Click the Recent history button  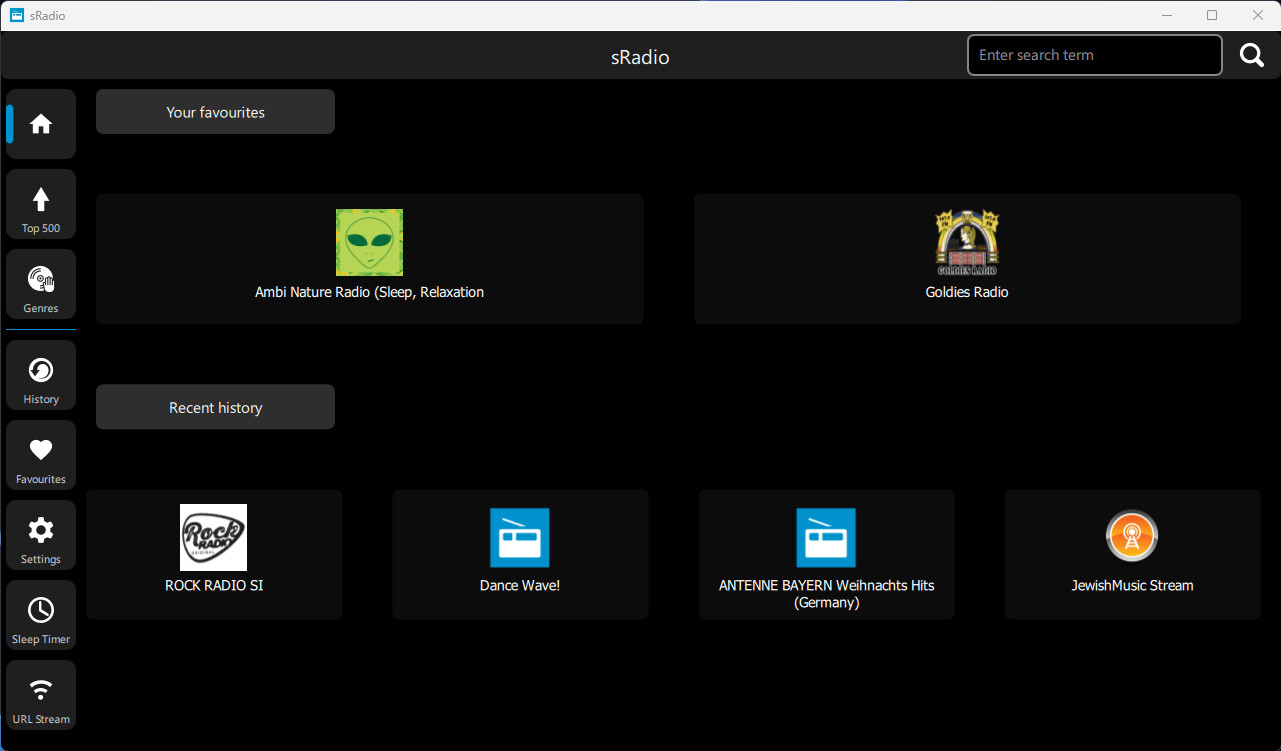click(215, 407)
